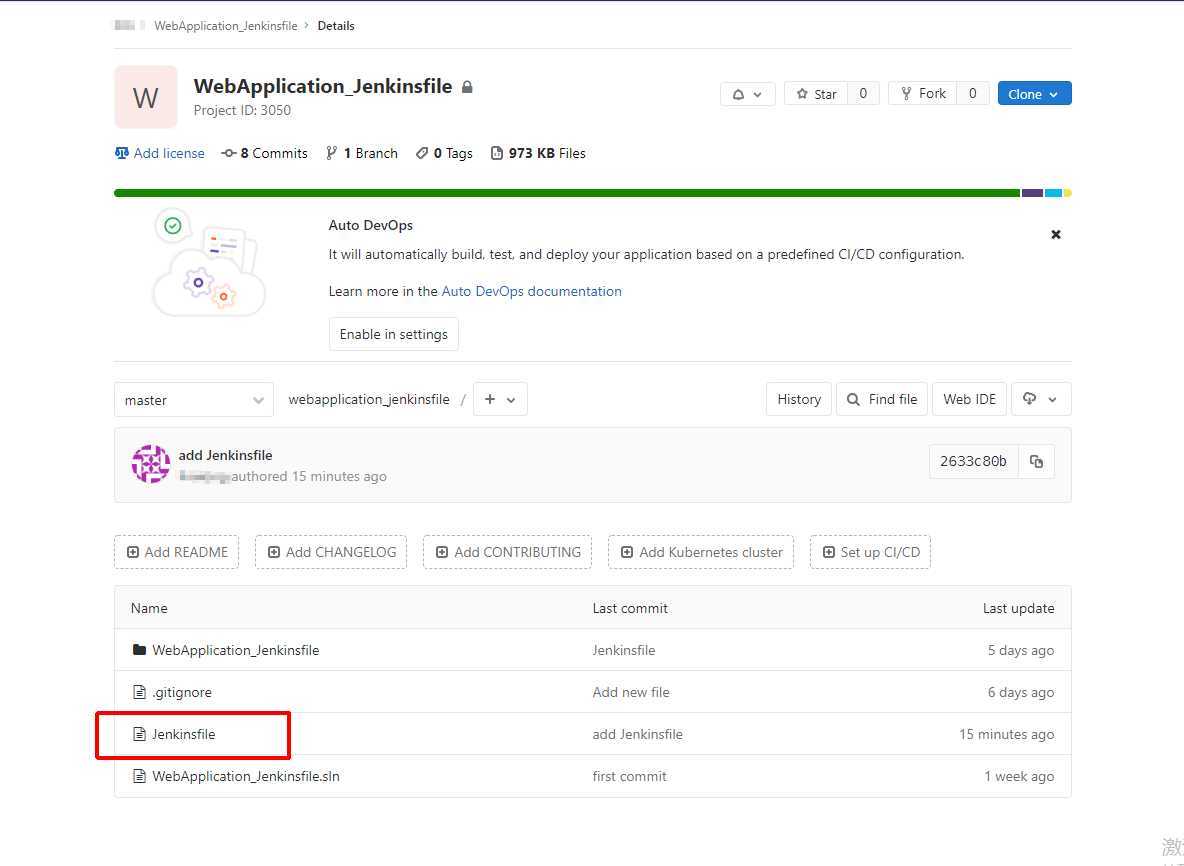Open the notification bell dropdown

click(748, 94)
